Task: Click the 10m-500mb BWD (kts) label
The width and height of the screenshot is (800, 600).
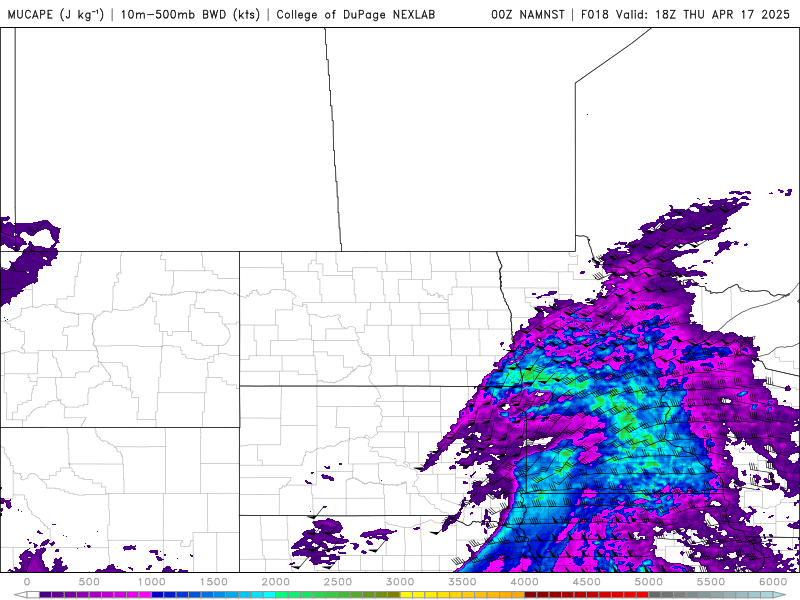Action: tap(190, 14)
